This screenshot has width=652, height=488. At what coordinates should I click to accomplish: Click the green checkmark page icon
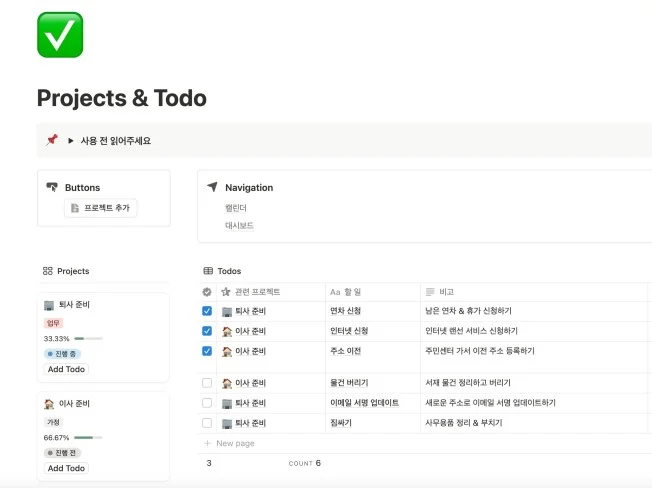pos(60,35)
